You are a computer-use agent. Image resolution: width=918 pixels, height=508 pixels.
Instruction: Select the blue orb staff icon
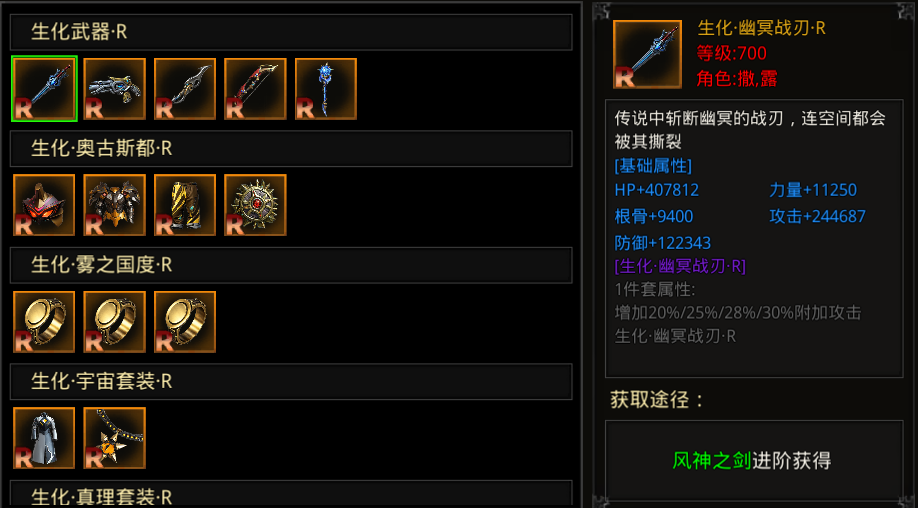[326, 89]
